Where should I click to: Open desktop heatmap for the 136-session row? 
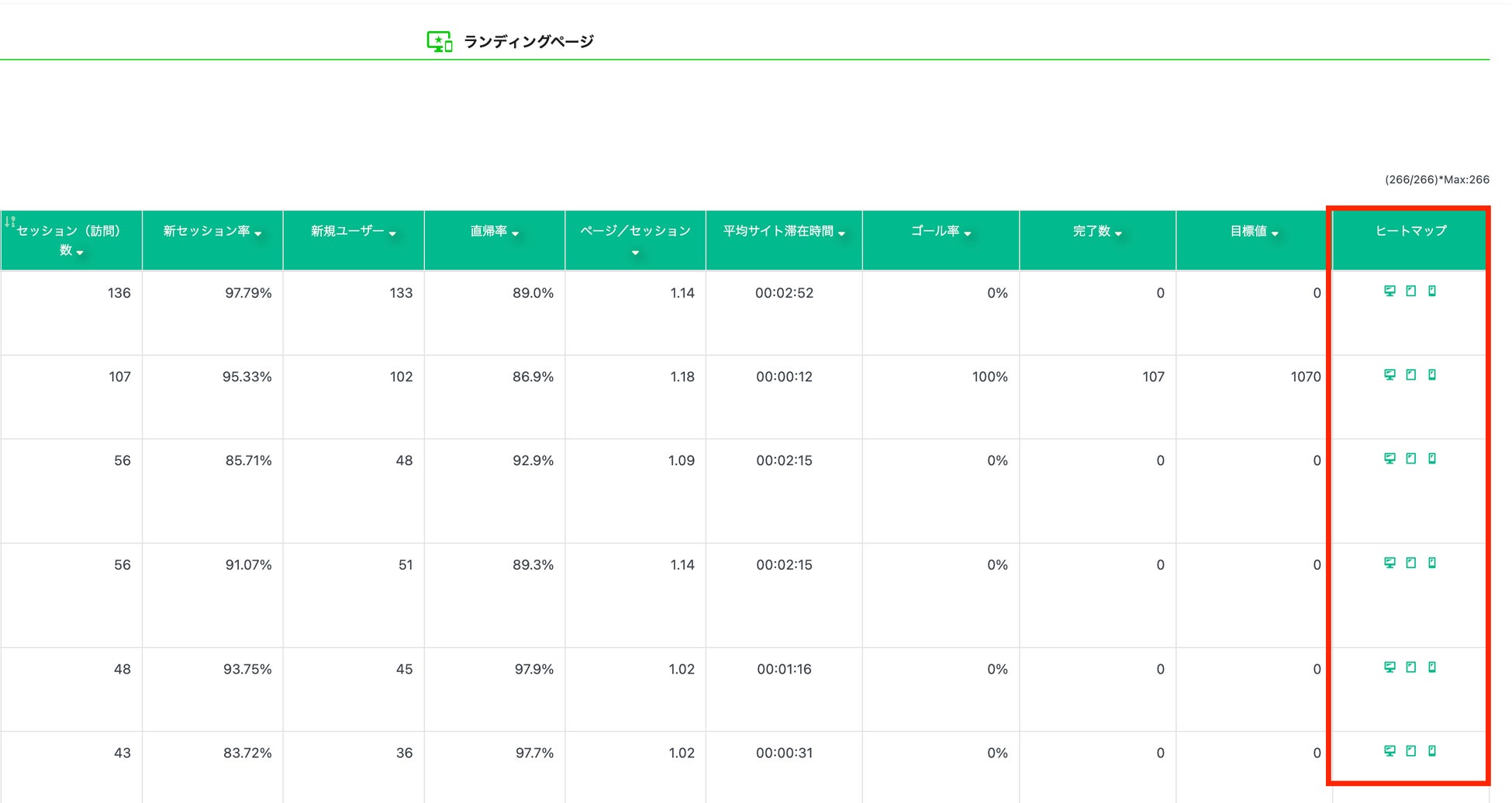pyautogui.click(x=1389, y=291)
